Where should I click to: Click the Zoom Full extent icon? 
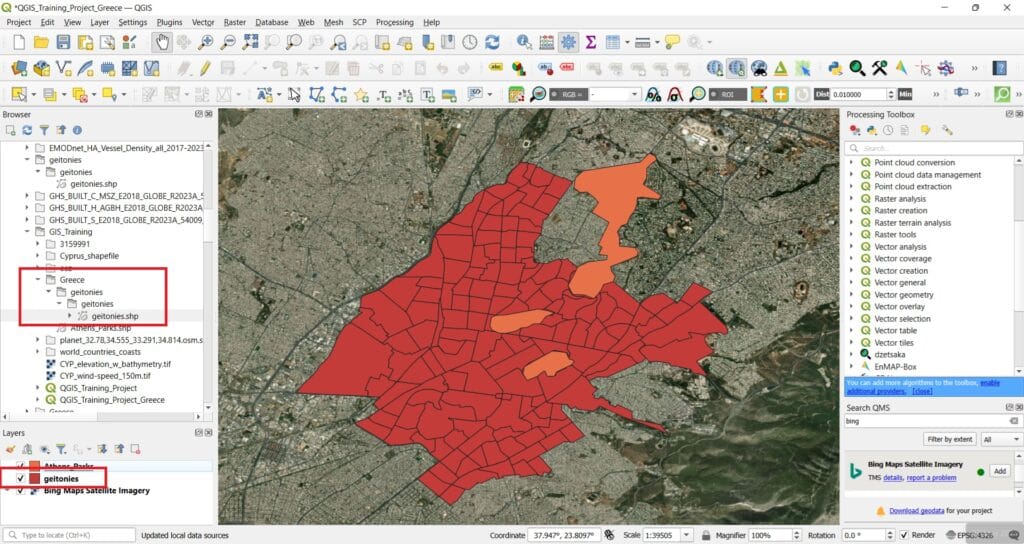pos(250,42)
